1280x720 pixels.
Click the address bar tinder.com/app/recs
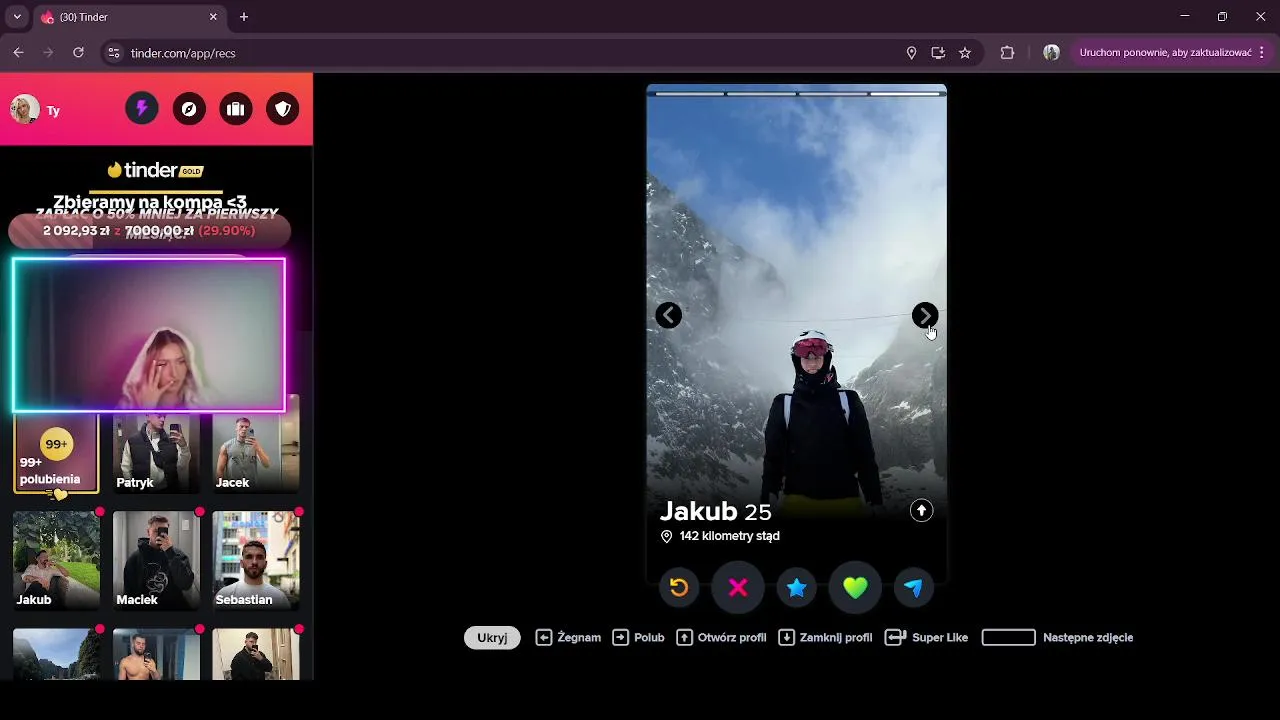pos(183,53)
